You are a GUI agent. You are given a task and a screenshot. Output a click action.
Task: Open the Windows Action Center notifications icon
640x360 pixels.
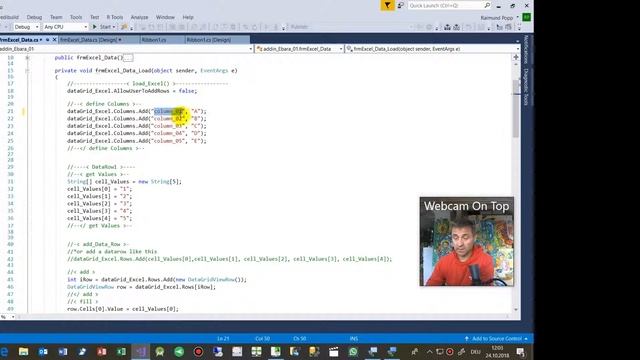tap(520, 351)
